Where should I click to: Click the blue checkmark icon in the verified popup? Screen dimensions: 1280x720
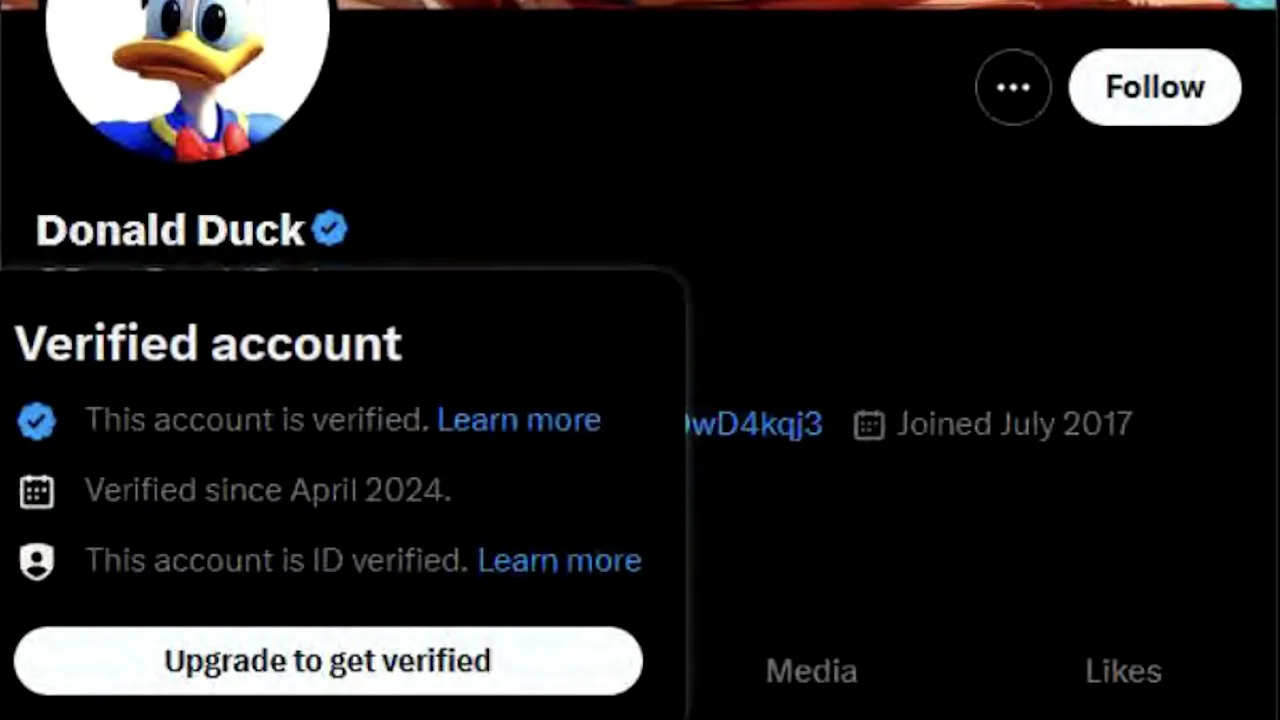pyautogui.click(x=37, y=421)
